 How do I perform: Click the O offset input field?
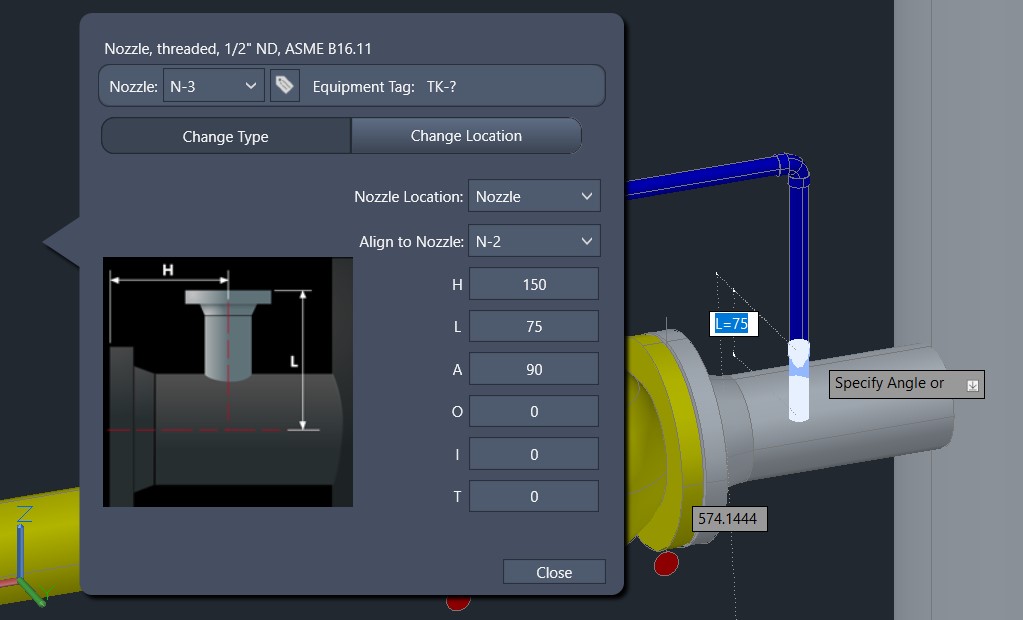pyautogui.click(x=534, y=411)
